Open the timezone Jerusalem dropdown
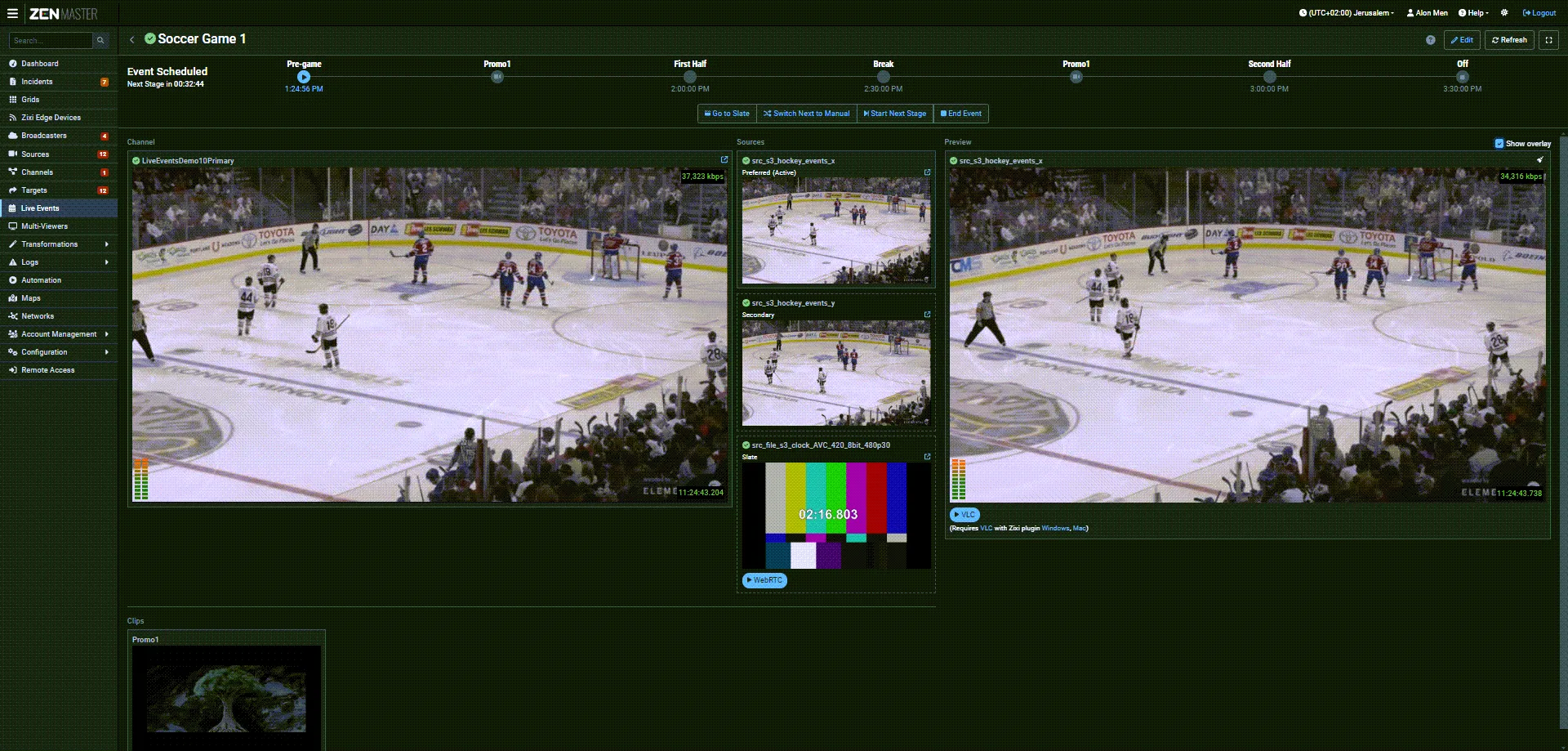Screen dimensions: 1568x751 (1347, 13)
